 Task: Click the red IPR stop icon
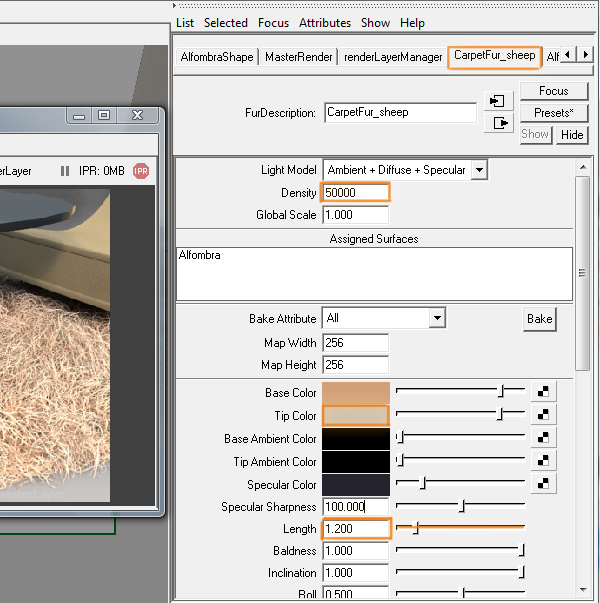141,171
